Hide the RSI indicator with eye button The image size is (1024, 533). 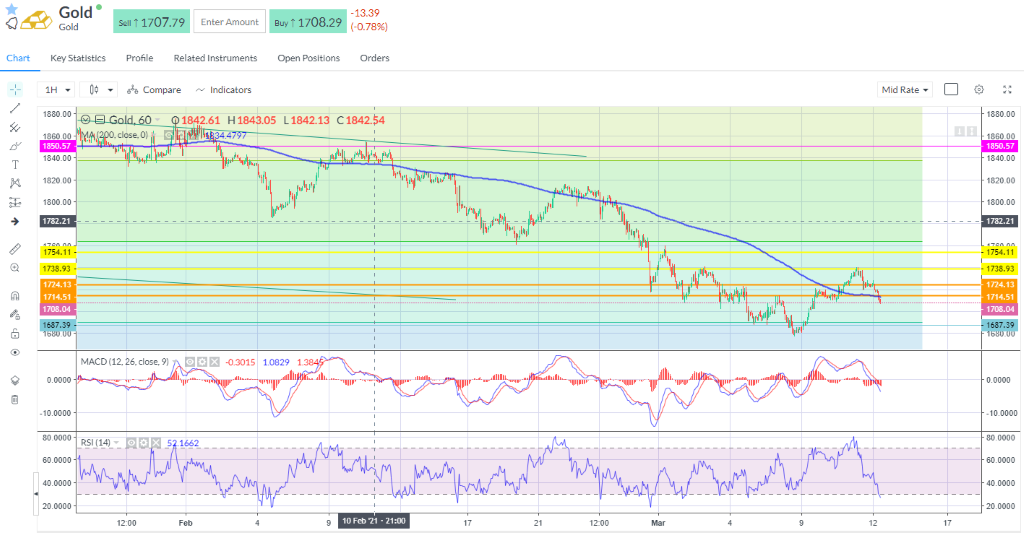(131, 443)
